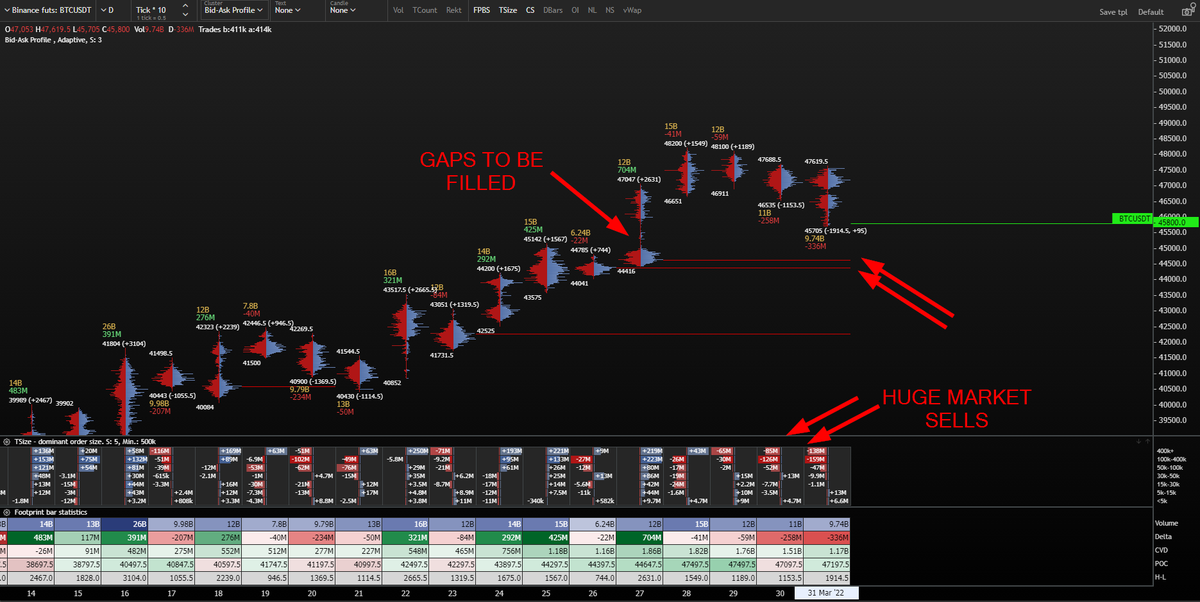Click the 3104.0 H-L cell

(124, 577)
